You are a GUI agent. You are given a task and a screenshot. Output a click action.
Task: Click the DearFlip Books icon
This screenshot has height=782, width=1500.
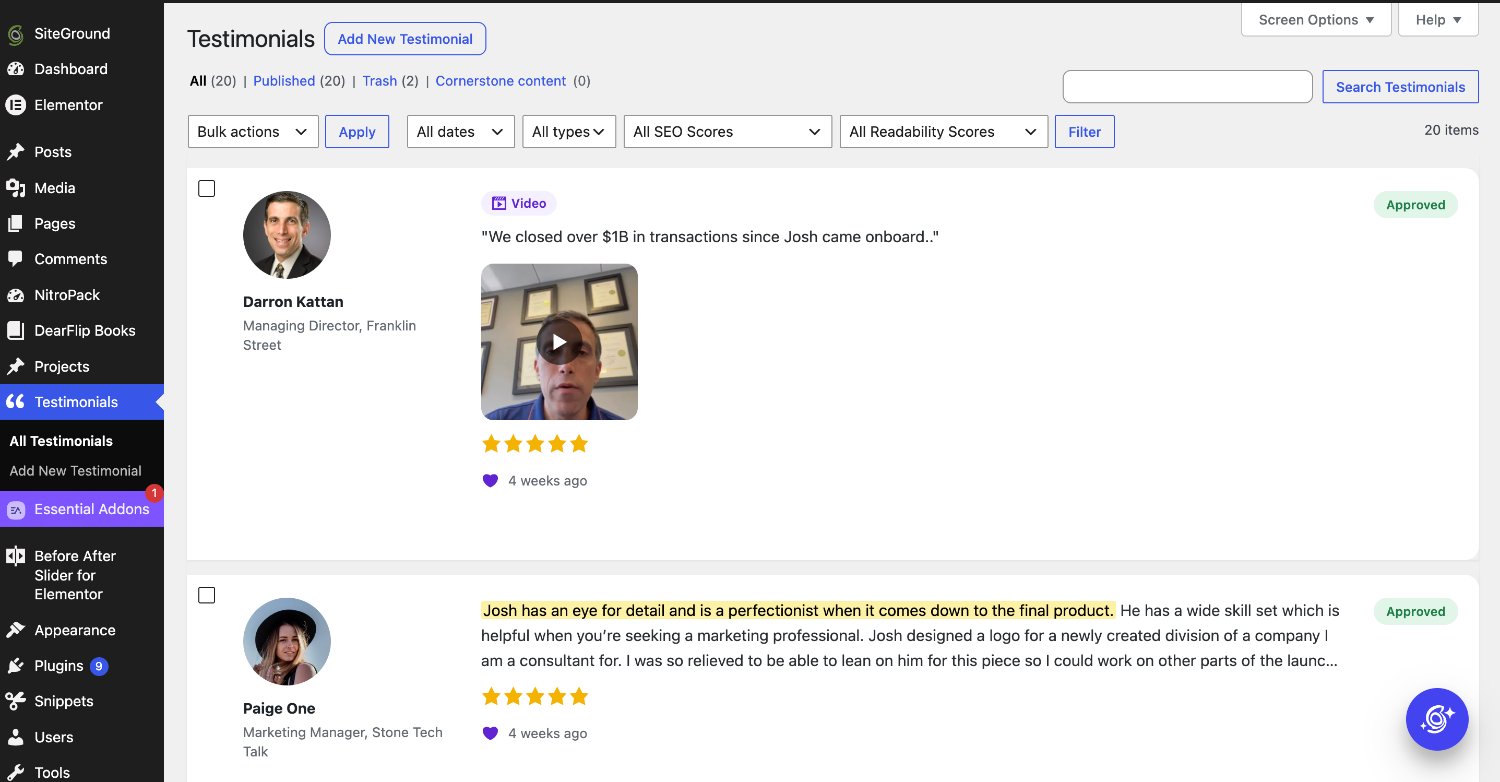pos(15,331)
